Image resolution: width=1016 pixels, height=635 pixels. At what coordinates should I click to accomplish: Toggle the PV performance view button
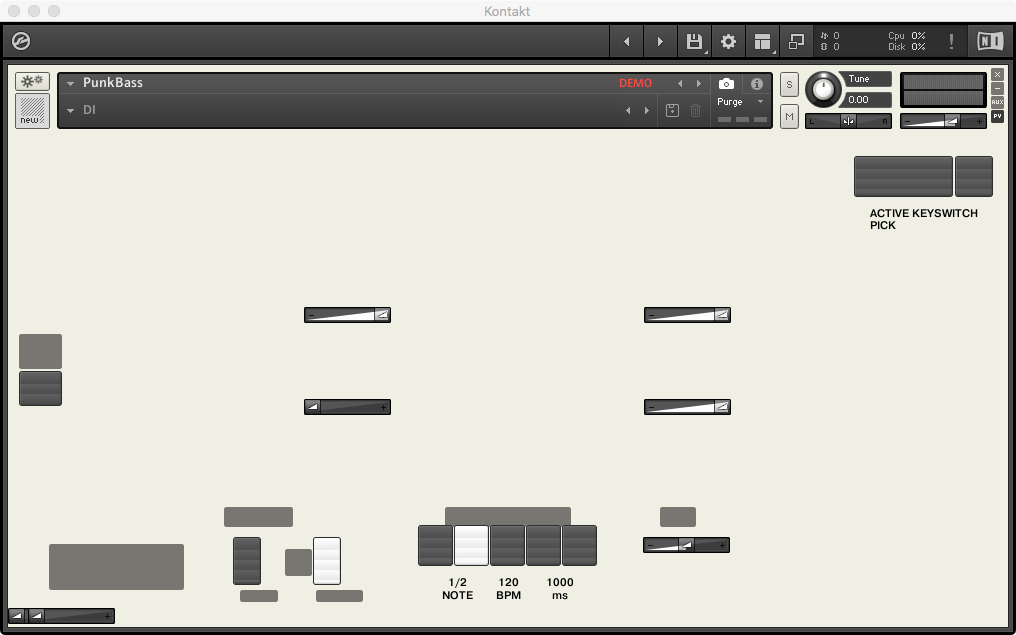(997, 117)
